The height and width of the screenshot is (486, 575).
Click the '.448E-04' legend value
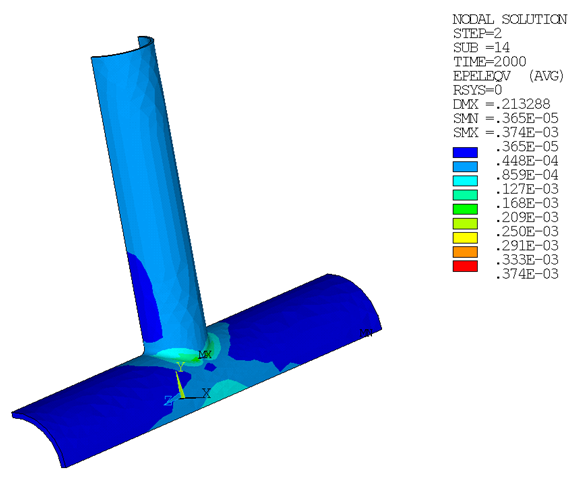click(527, 161)
